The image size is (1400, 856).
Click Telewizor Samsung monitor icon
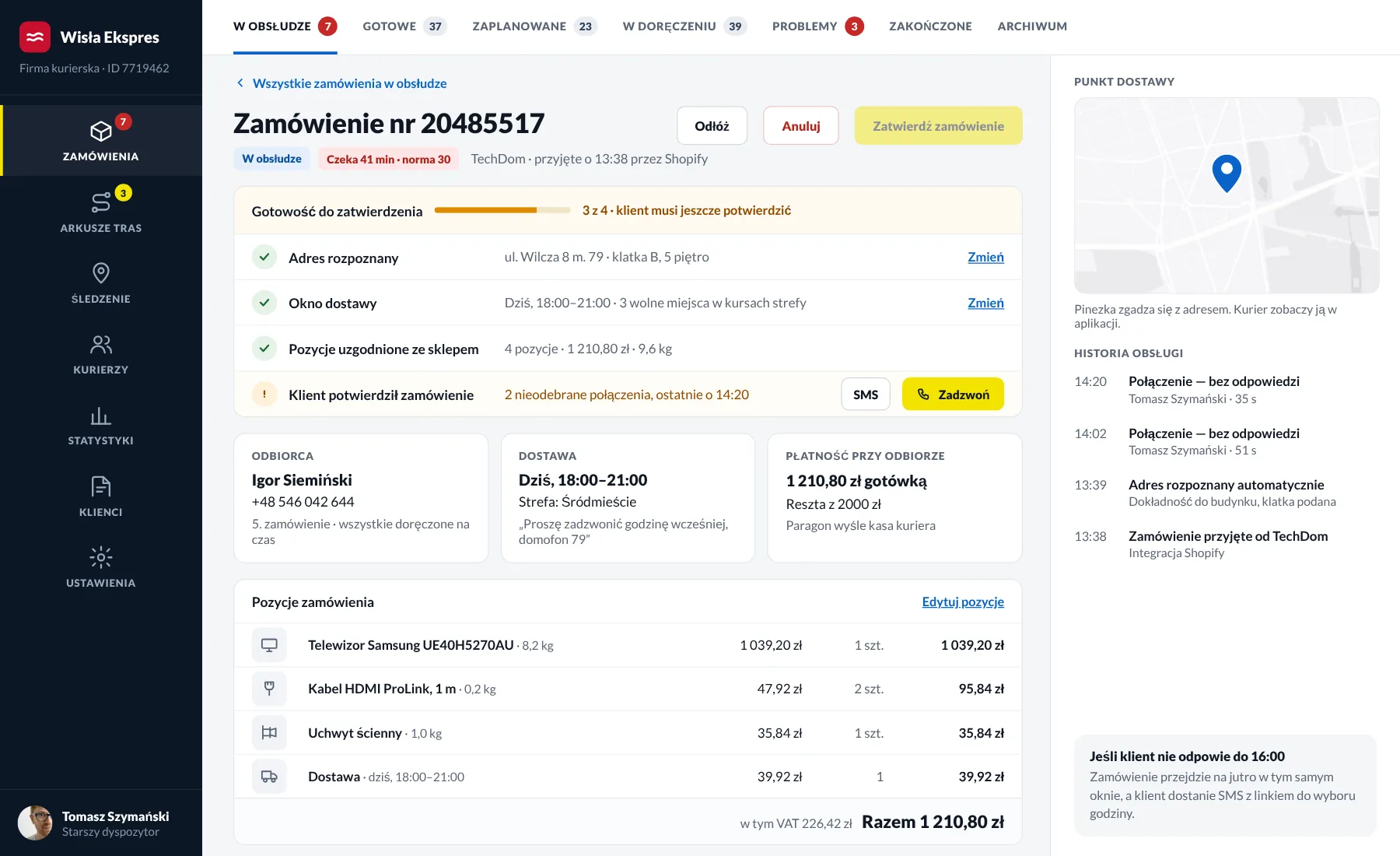point(269,645)
